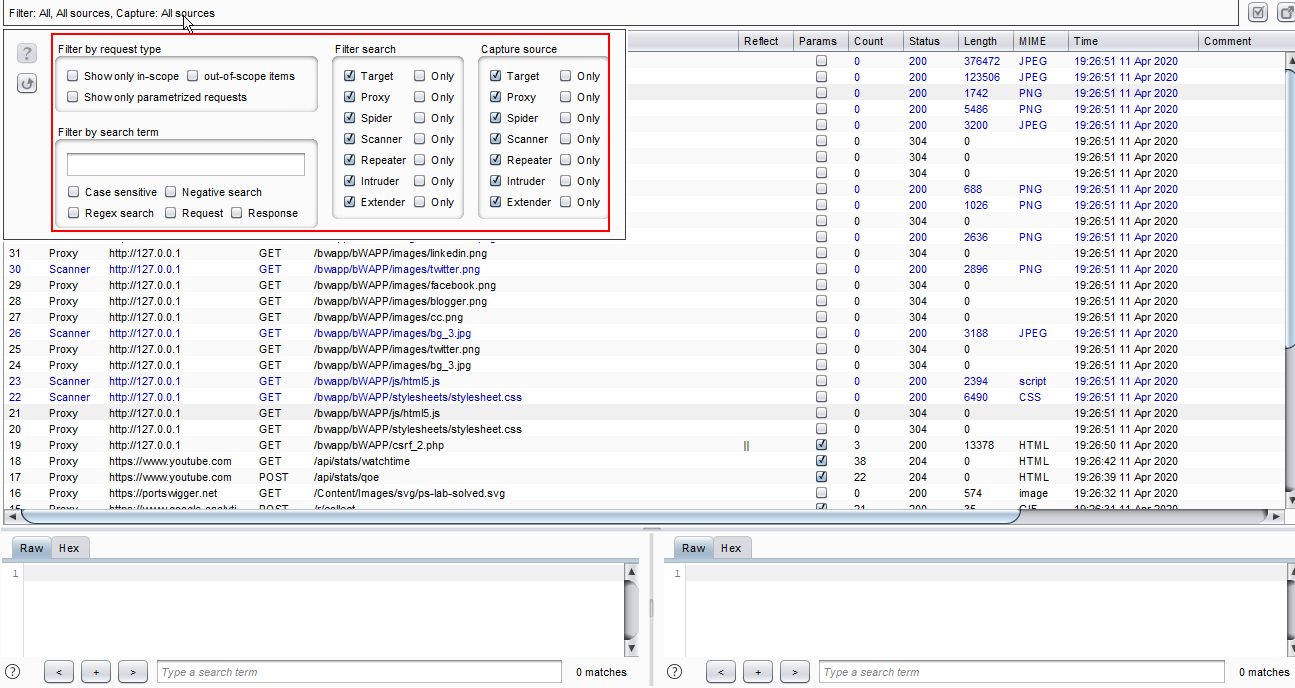
Task: Switch to Raw tab in left pane
Action: click(x=32, y=548)
